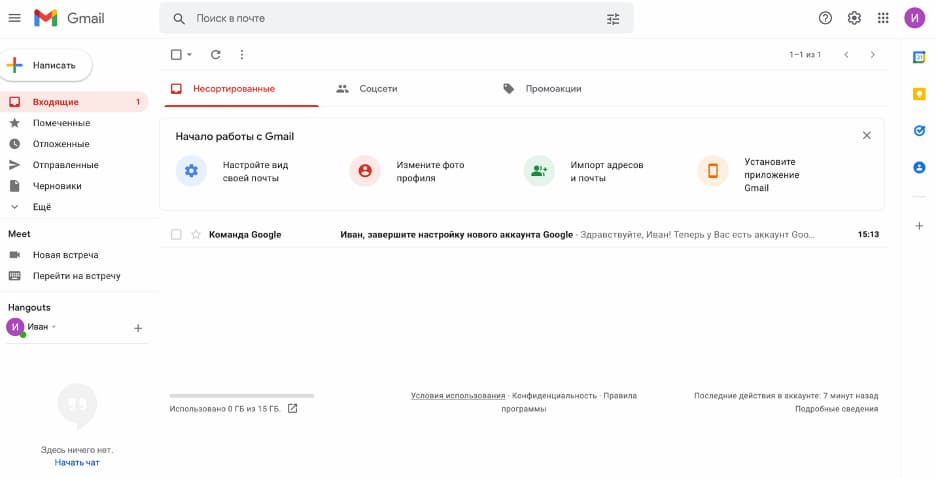Image resolution: width=936 pixels, height=478 pixels.
Task: Open Contacts side panel icon
Action: coord(919,168)
